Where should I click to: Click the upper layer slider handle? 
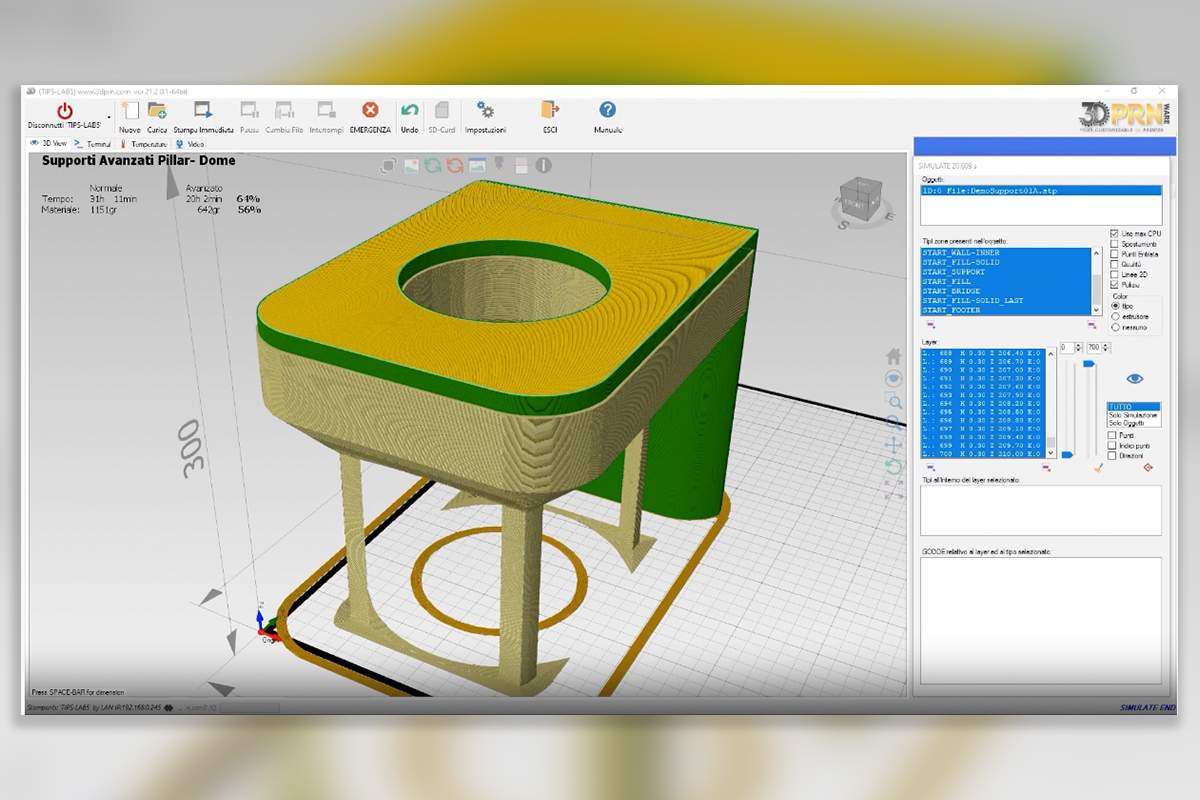[x=1089, y=363]
